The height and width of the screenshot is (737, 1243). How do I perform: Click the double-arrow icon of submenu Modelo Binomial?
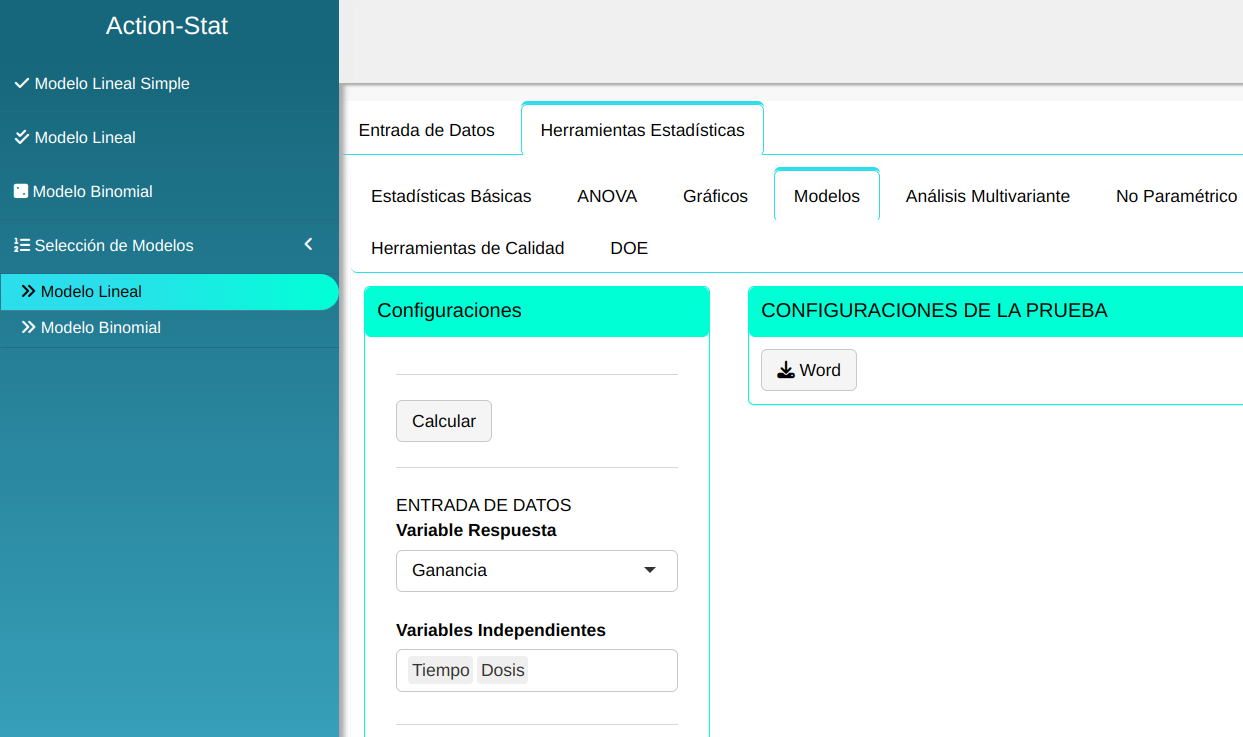[29, 328]
